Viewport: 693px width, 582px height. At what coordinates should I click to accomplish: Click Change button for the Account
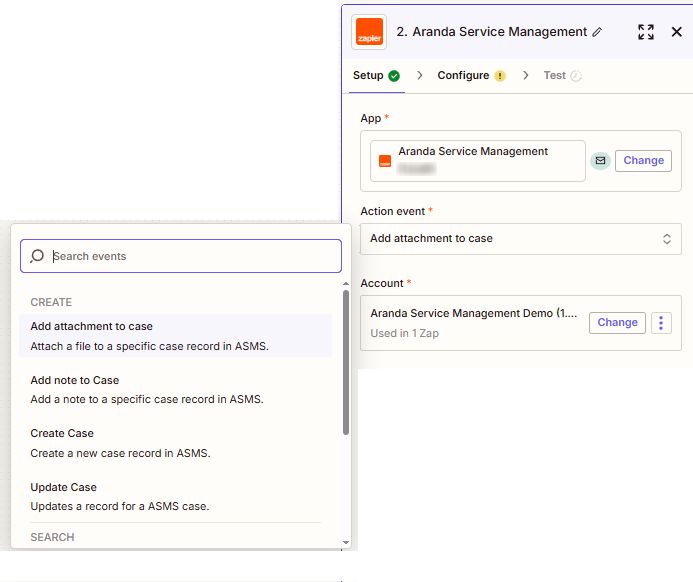click(617, 323)
